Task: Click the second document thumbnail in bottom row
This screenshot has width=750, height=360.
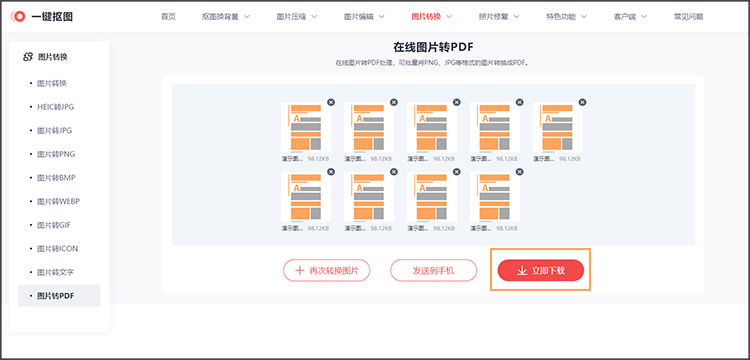Action: click(x=369, y=196)
